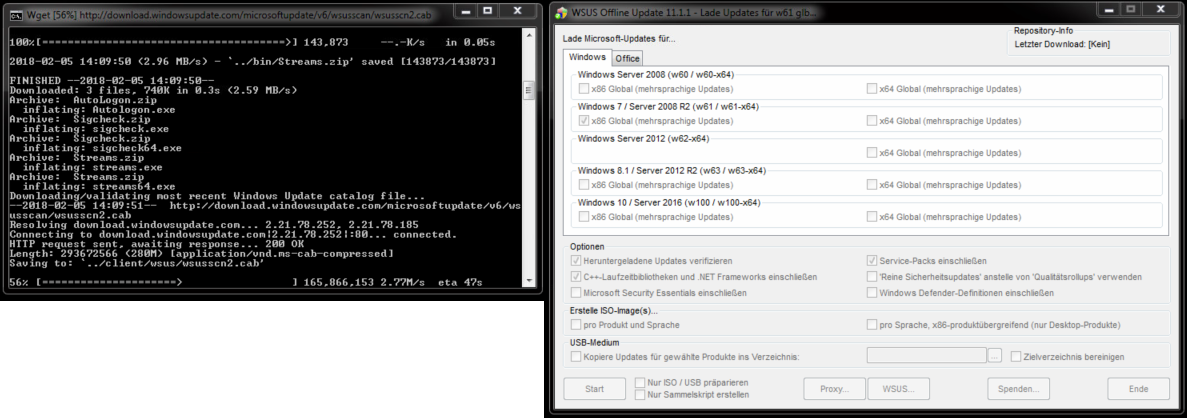Switch to the Office tab
This screenshot has width=1187, height=418.
(627, 59)
